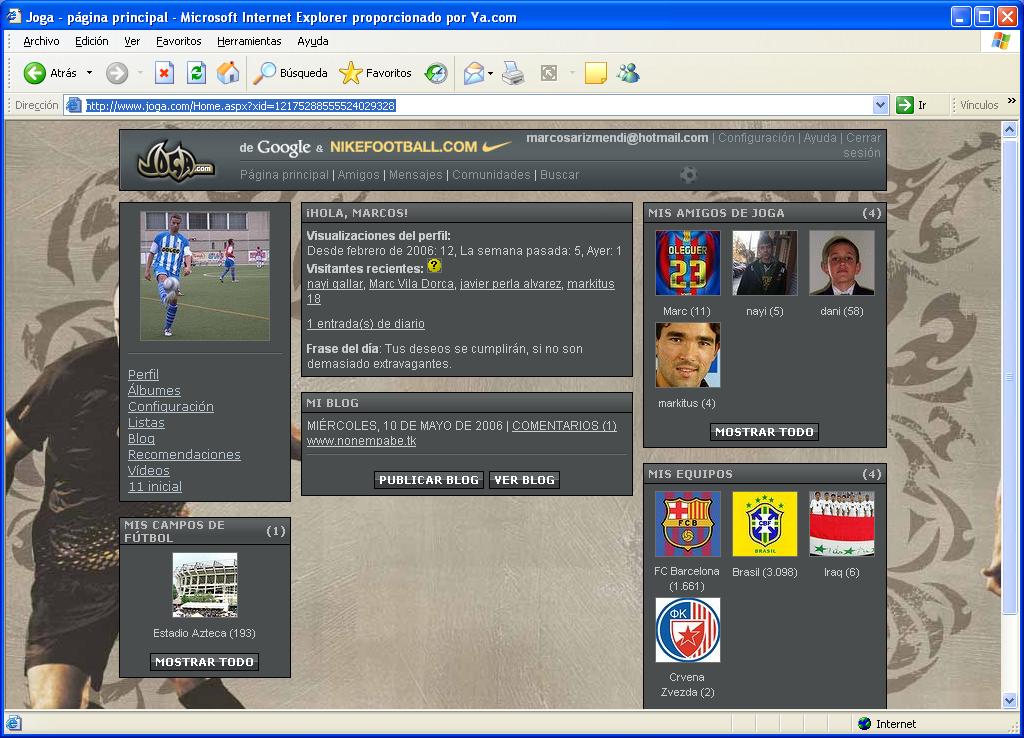Go to the Home house icon
The image size is (1024, 738).
pyautogui.click(x=228, y=73)
